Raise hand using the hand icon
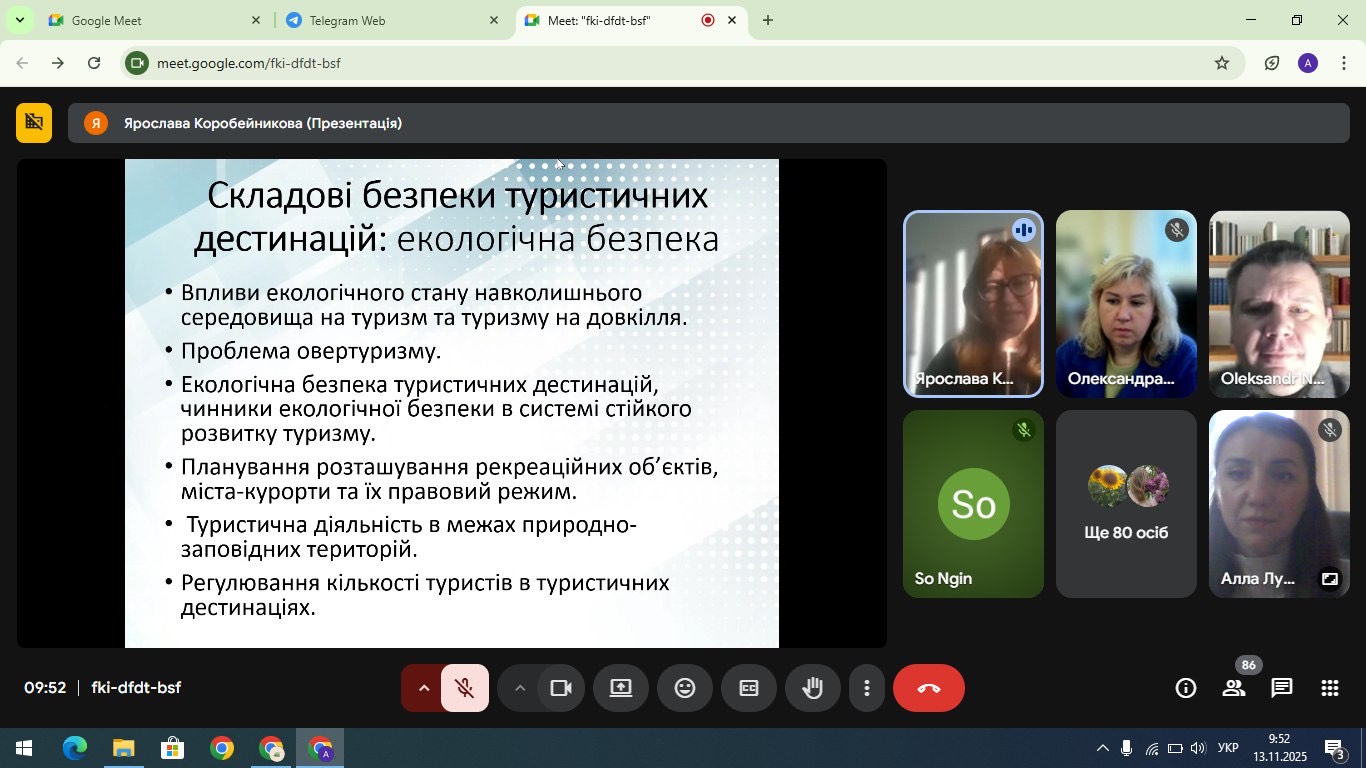 point(812,688)
